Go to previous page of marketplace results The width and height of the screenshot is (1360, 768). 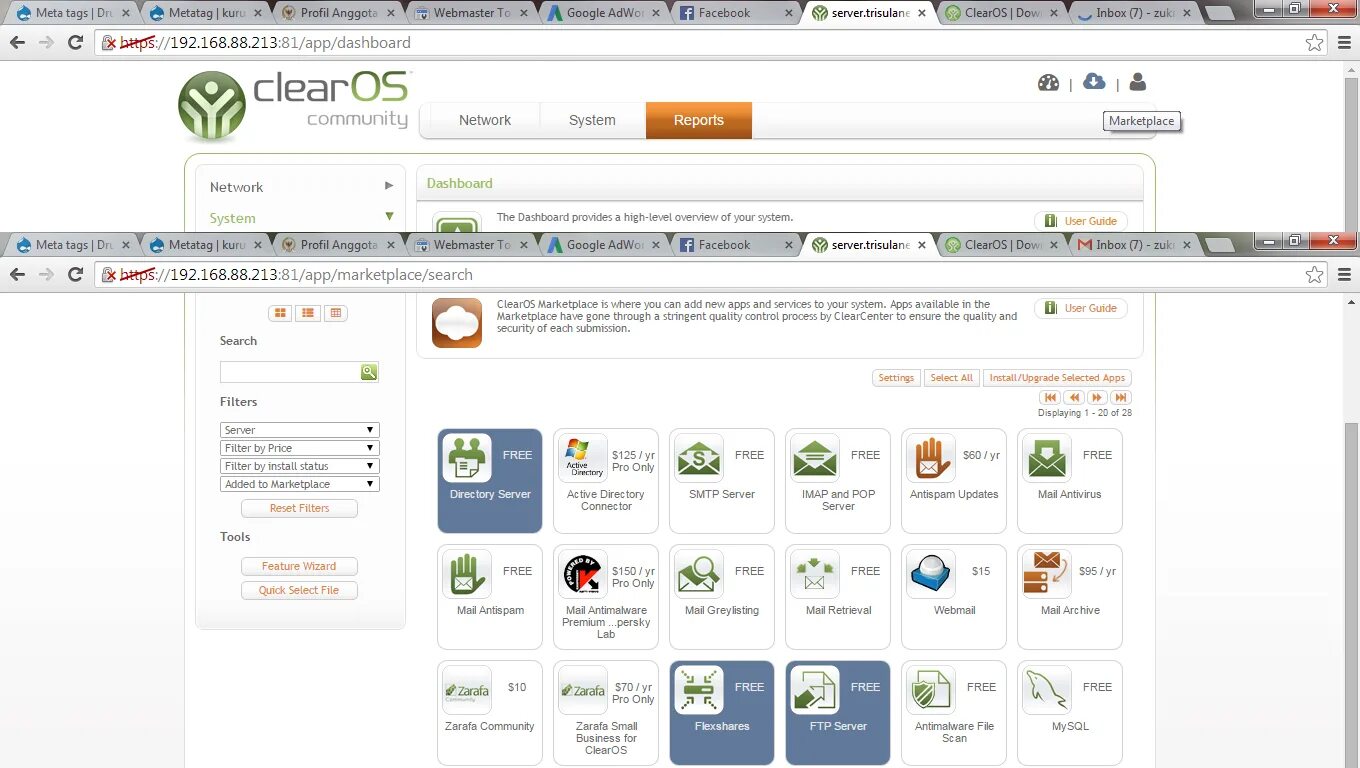pos(1074,397)
